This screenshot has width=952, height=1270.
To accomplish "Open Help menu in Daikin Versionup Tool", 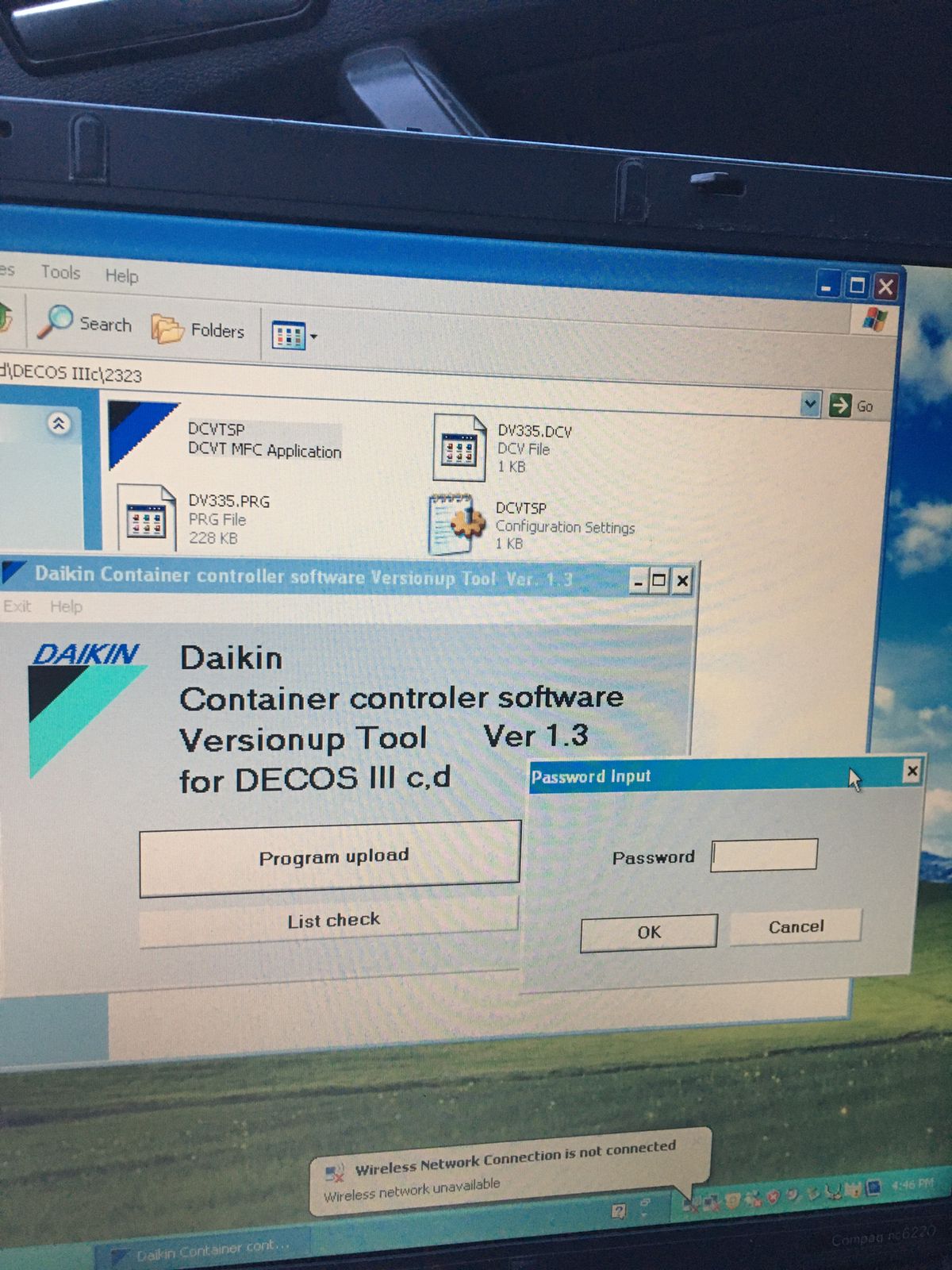I will click(x=66, y=607).
